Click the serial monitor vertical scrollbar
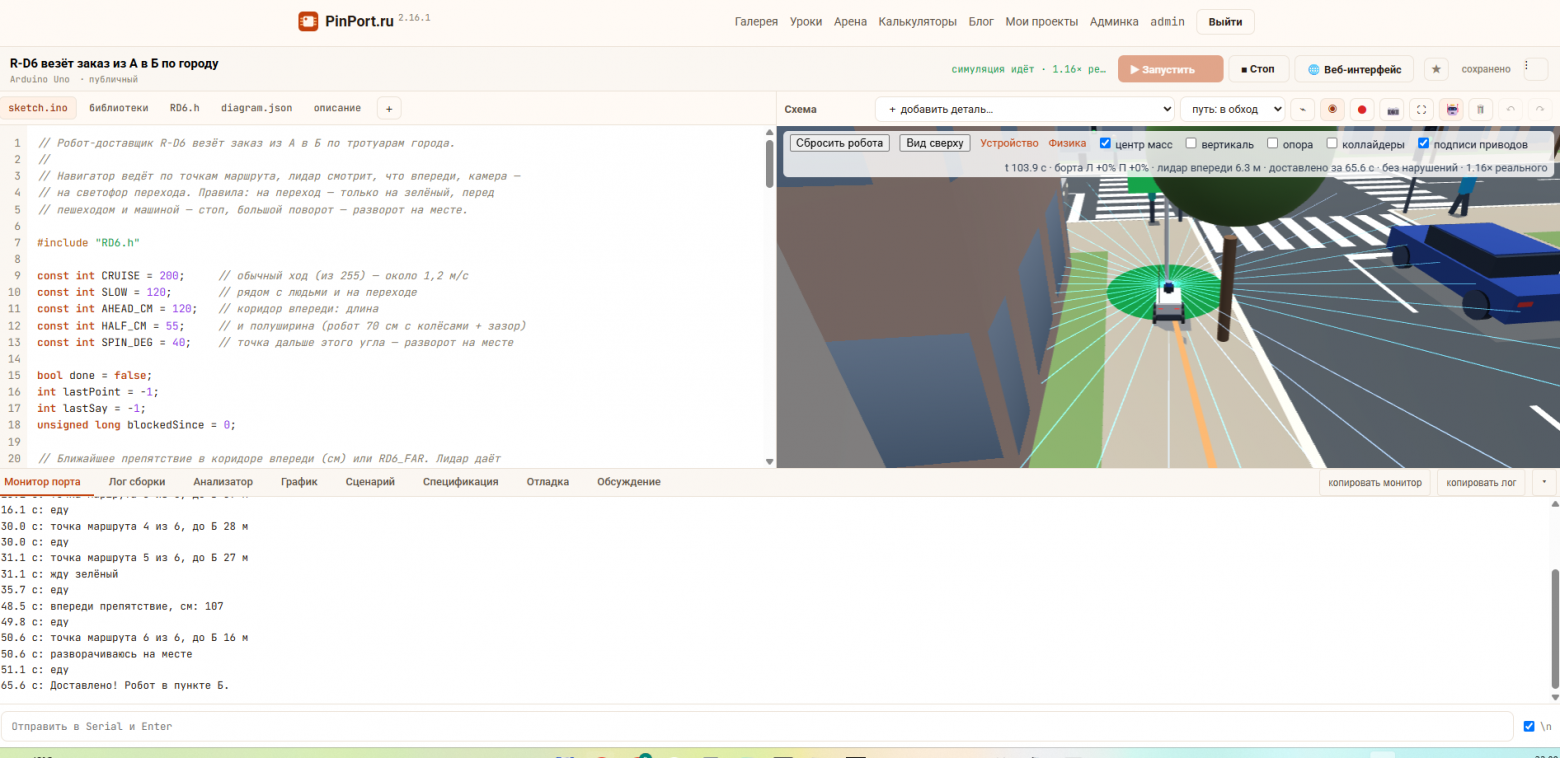 [1554, 627]
